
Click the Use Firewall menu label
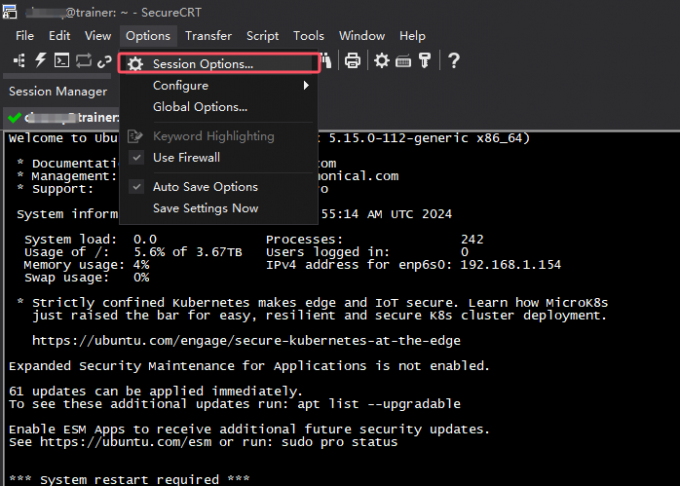pyautogui.click(x=186, y=158)
